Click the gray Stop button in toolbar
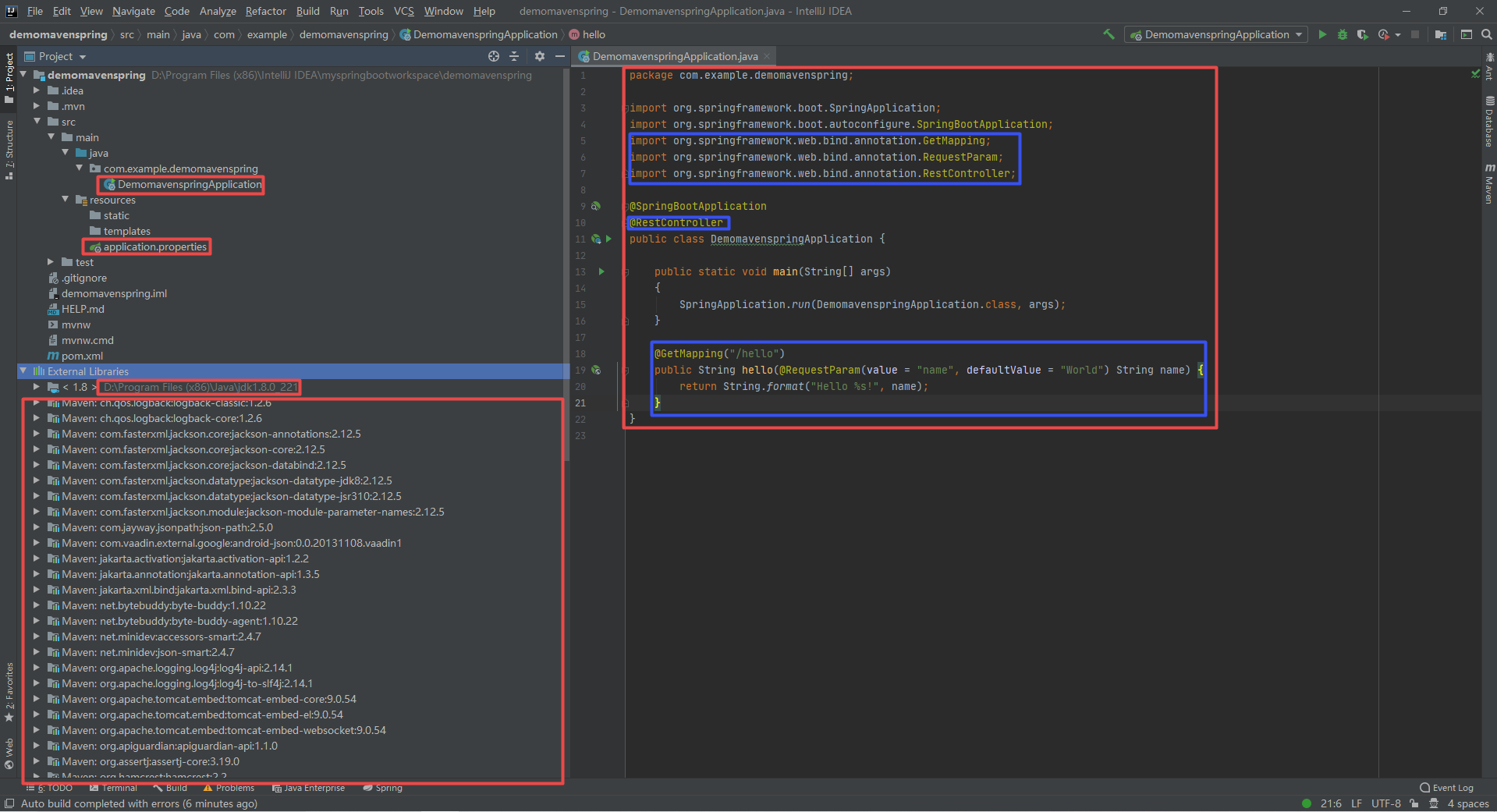This screenshot has height=812, width=1497. click(1415, 34)
